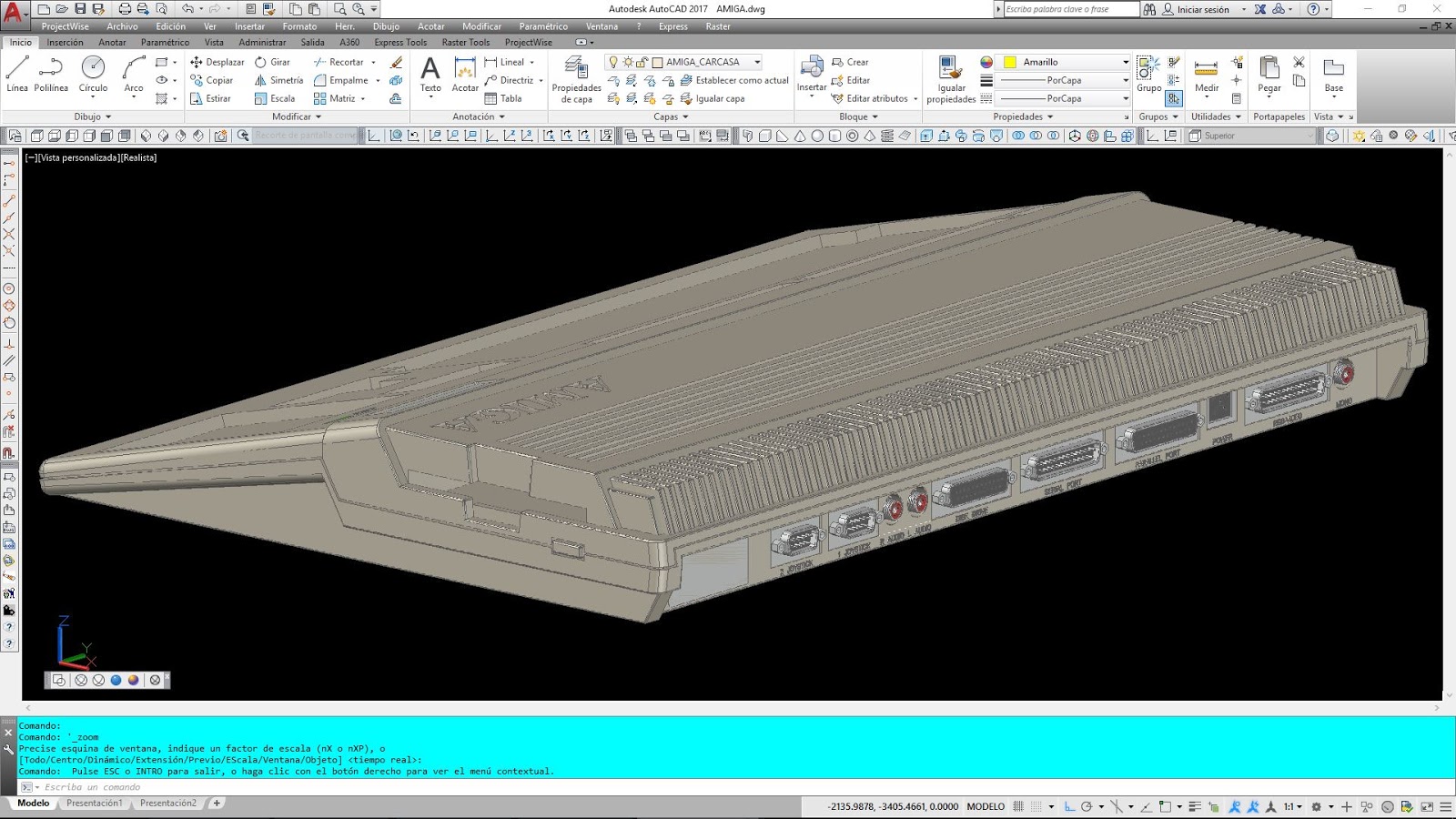Toggle the layer lock icon
Image resolution: width=1456 pixels, height=819 pixels.
coord(642,62)
